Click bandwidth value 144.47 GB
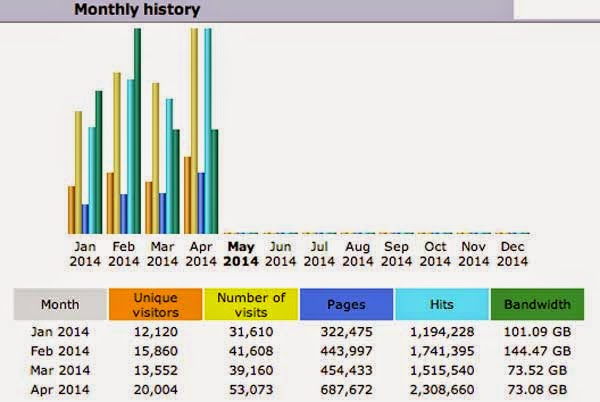The height and width of the screenshot is (402, 600). coord(537,351)
